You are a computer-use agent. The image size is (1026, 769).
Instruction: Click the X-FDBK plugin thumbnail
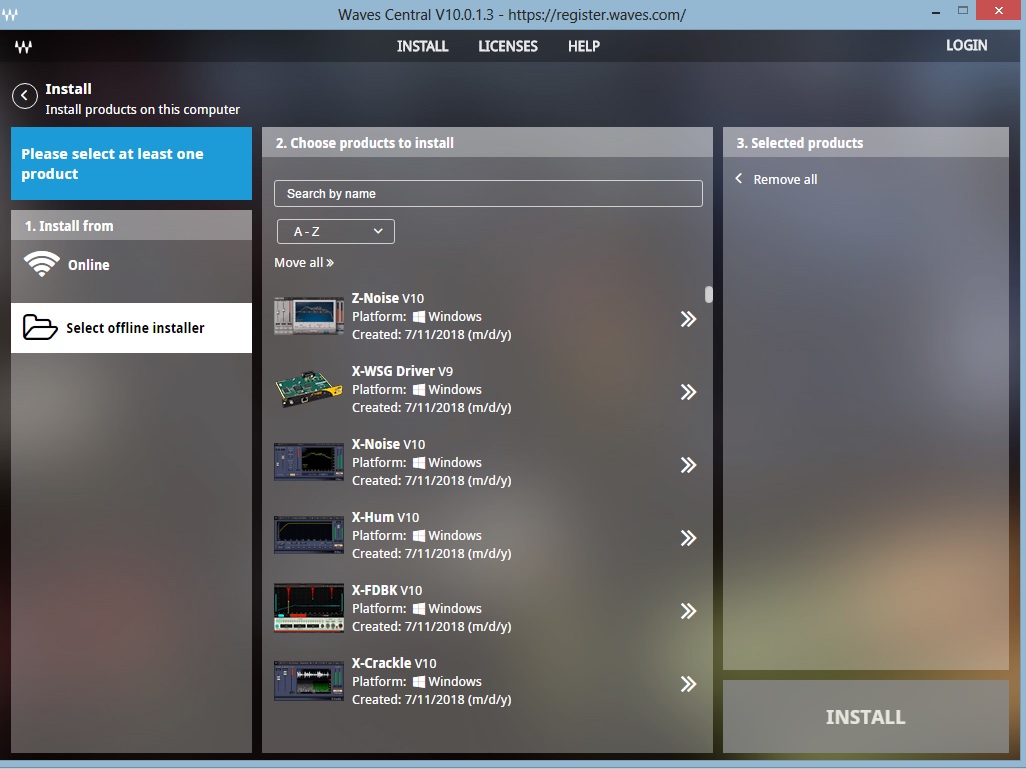(x=309, y=608)
